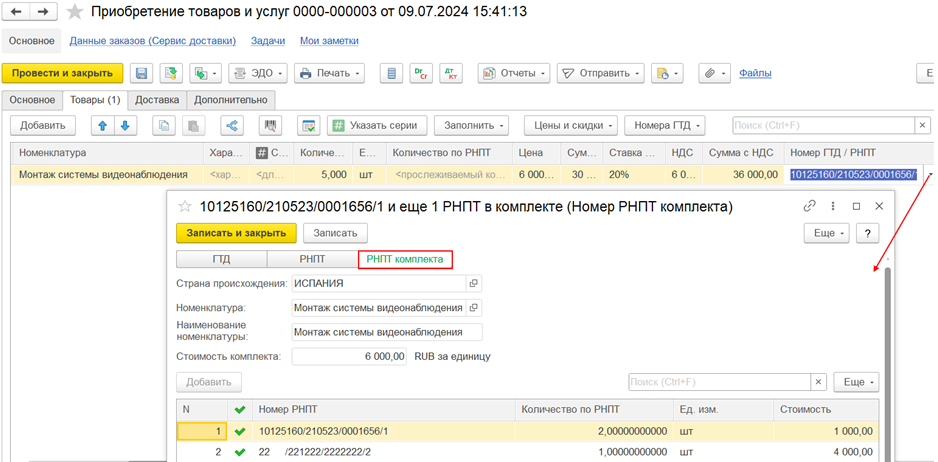Open the РНПТ list Еще dropdown
Screen dimensions: 938x462
[857, 382]
